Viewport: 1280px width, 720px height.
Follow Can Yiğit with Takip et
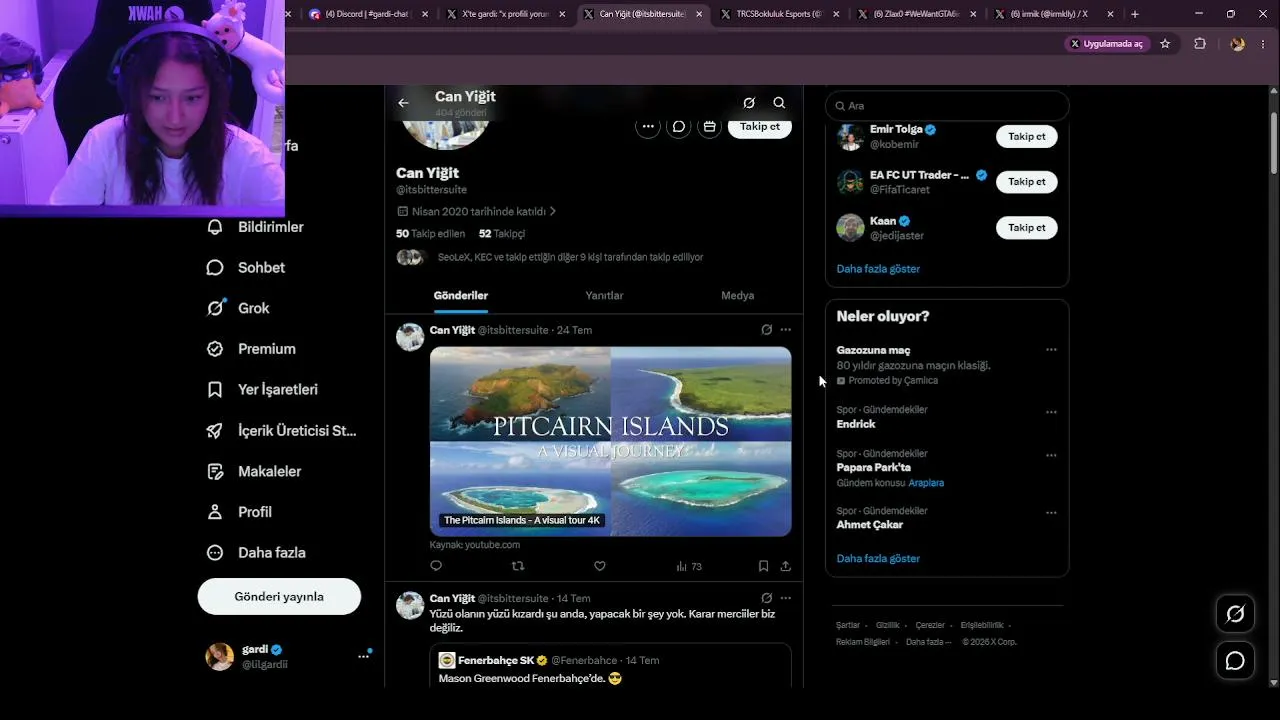pos(760,127)
